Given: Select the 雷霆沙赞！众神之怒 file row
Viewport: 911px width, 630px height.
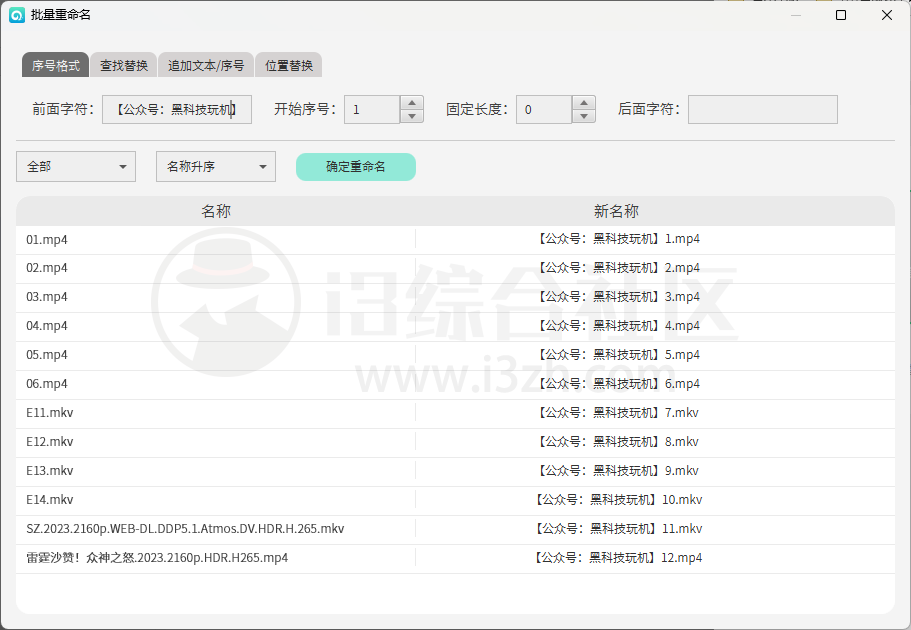Looking at the screenshot, I should [456, 559].
